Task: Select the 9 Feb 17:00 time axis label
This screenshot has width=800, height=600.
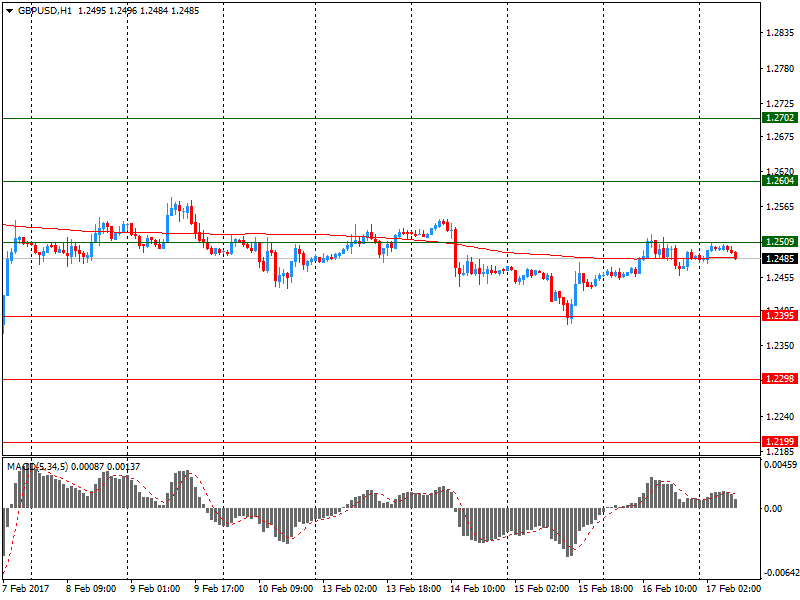Action: (x=219, y=589)
